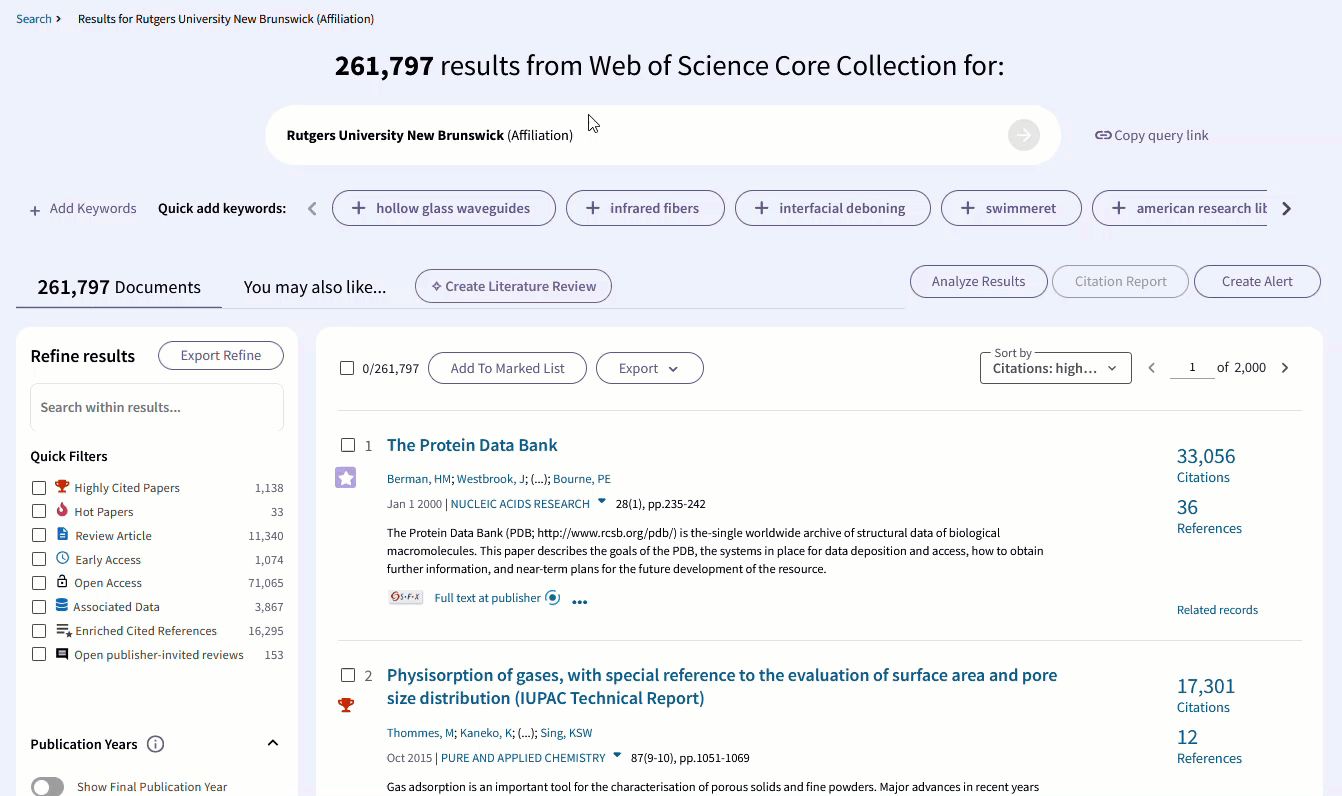Open The Protein Data Bank title link
The image size is (1342, 796).
pyautogui.click(x=472, y=445)
